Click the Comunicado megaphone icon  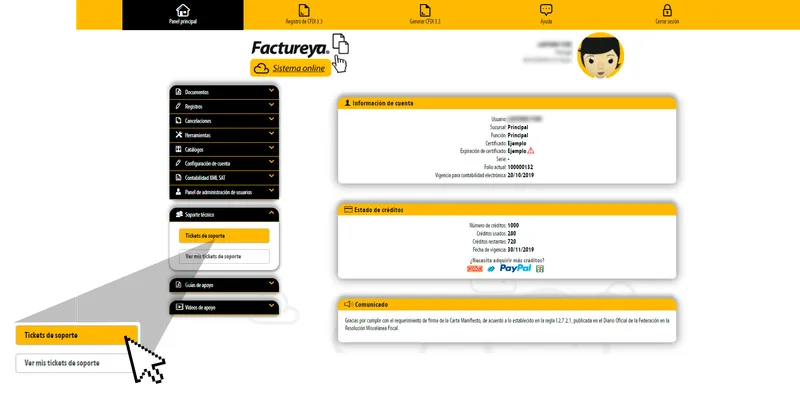pos(348,304)
